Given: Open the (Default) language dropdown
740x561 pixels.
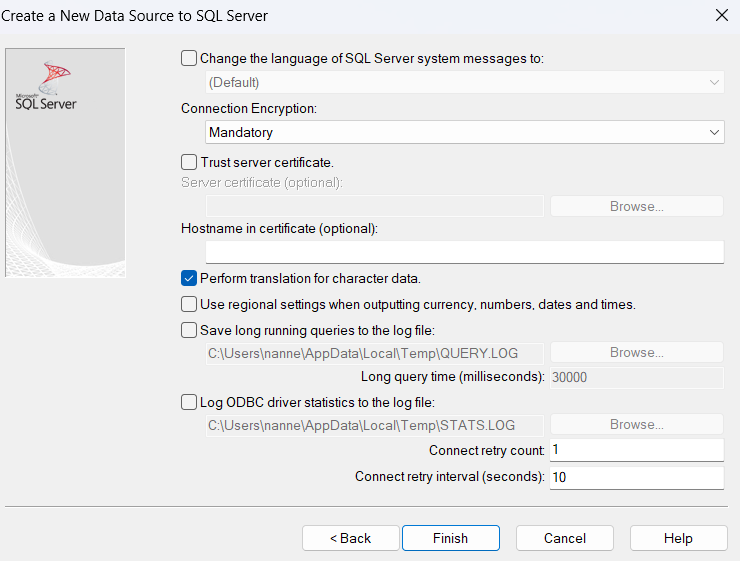Looking at the screenshot, I should pos(464,83).
